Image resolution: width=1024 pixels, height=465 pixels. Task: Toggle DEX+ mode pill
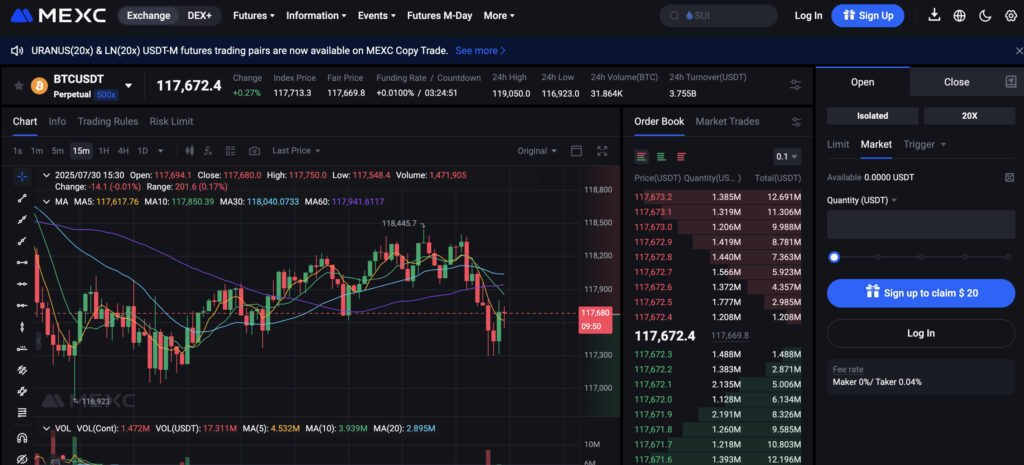coord(200,16)
